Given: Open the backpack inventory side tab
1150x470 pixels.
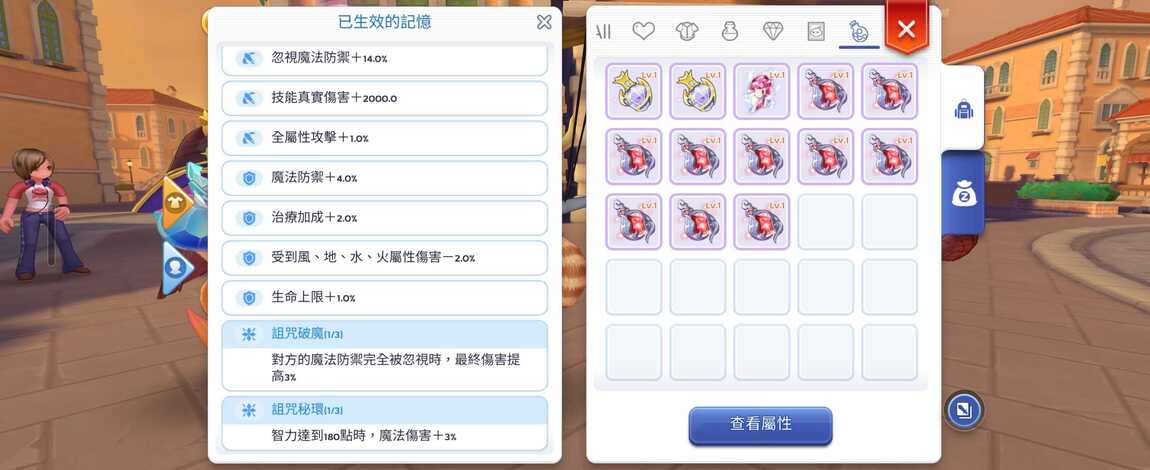Looking at the screenshot, I should coord(962,109).
